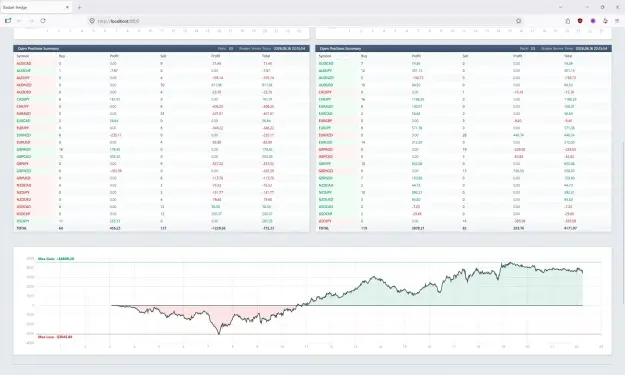Select NZDJPY row in right table
Image resolution: width=625 pixels, height=375 pixels.
click(x=464, y=192)
